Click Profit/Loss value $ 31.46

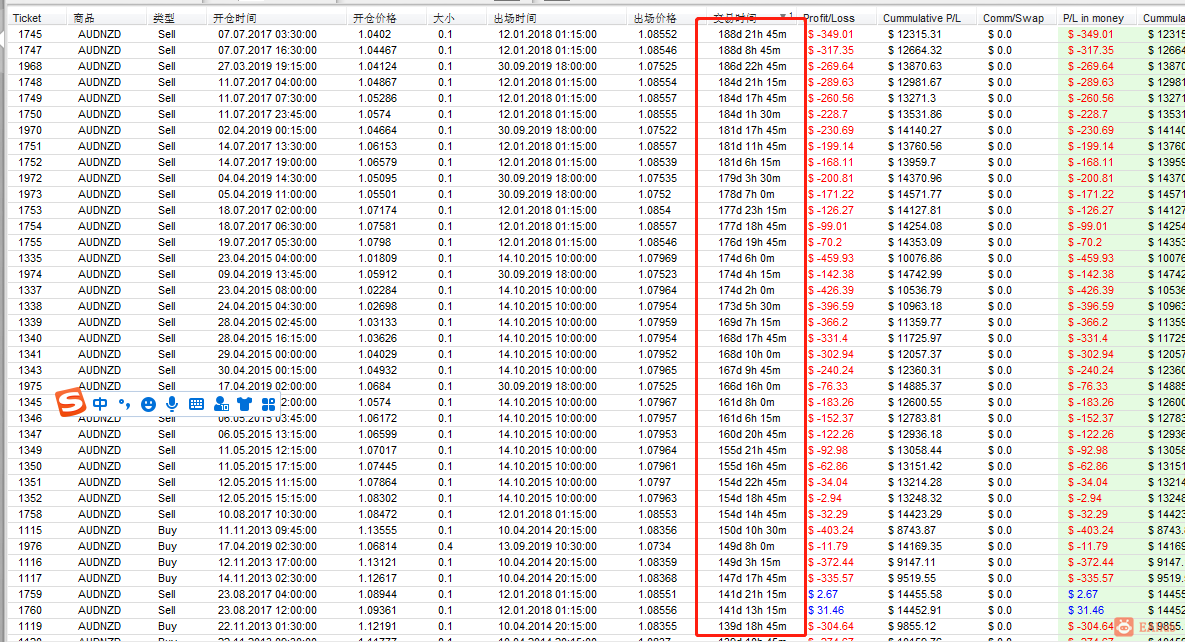click(x=825, y=610)
